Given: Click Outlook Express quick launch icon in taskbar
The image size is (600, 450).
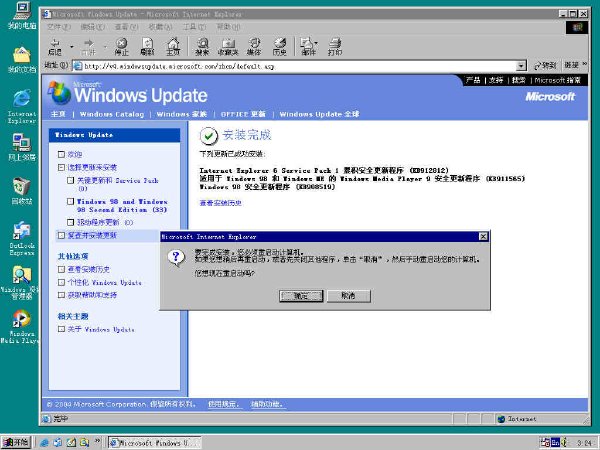Looking at the screenshot, I should (58, 443).
